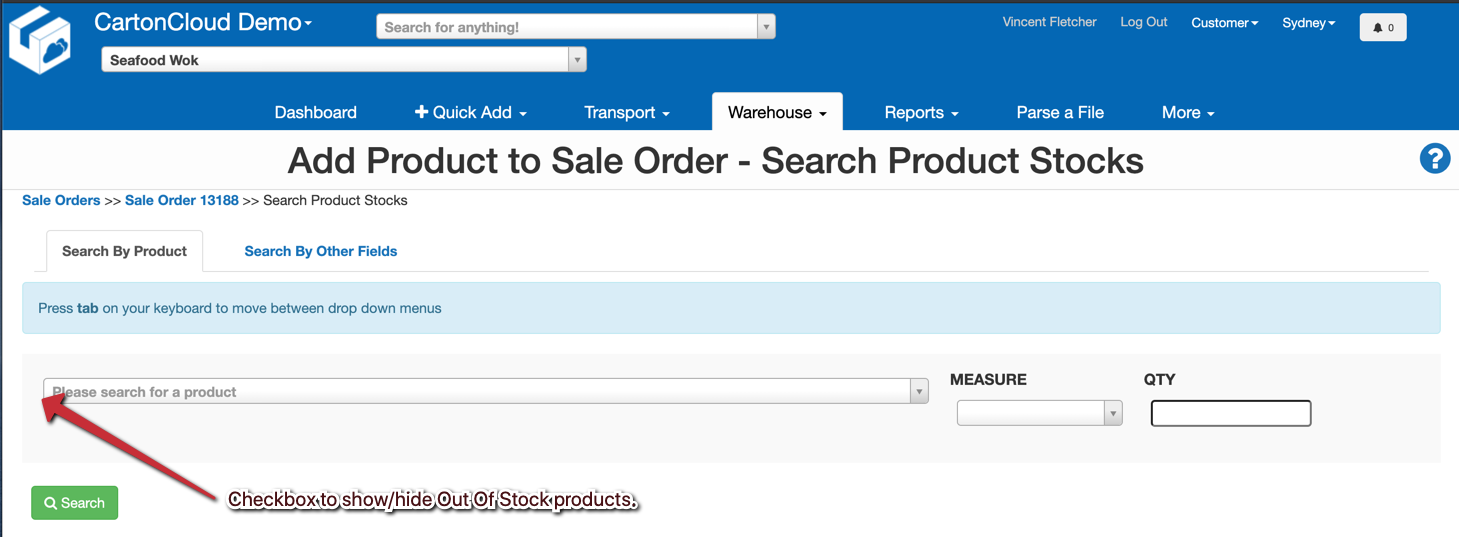Go to Parse a File
The height and width of the screenshot is (537, 1459).
coord(1060,112)
